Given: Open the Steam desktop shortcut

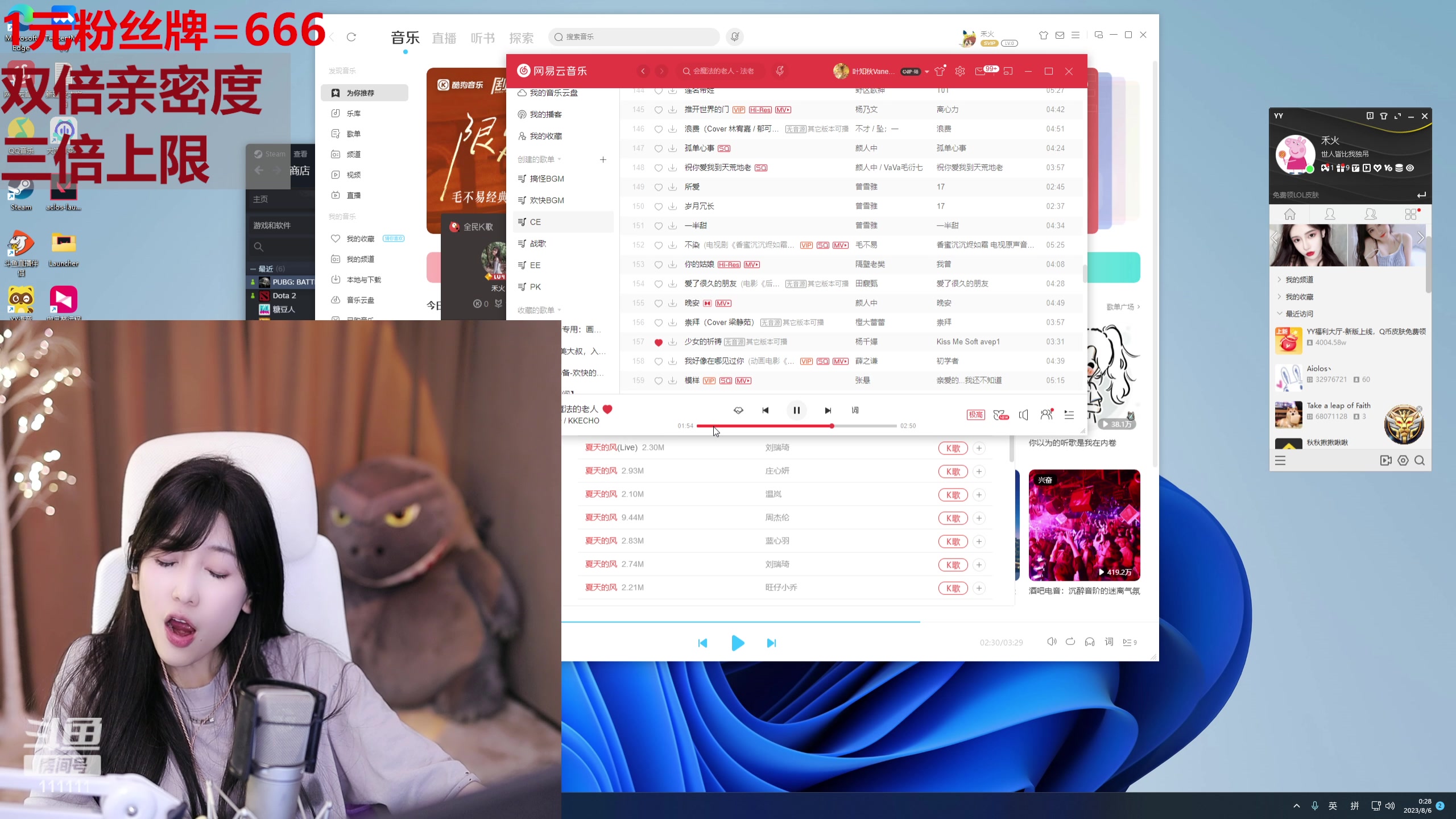Looking at the screenshot, I should pos(20,191).
